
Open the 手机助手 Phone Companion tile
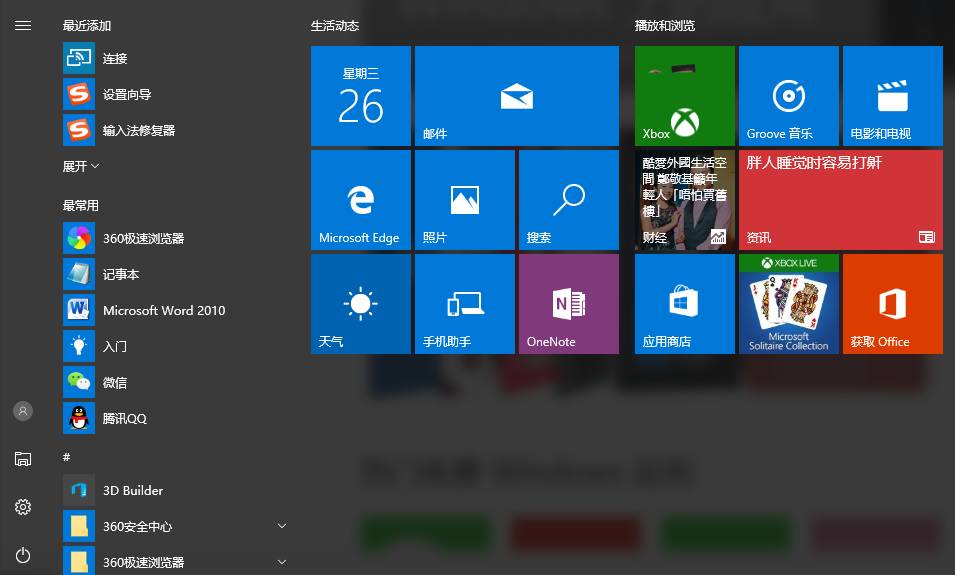tap(465, 304)
